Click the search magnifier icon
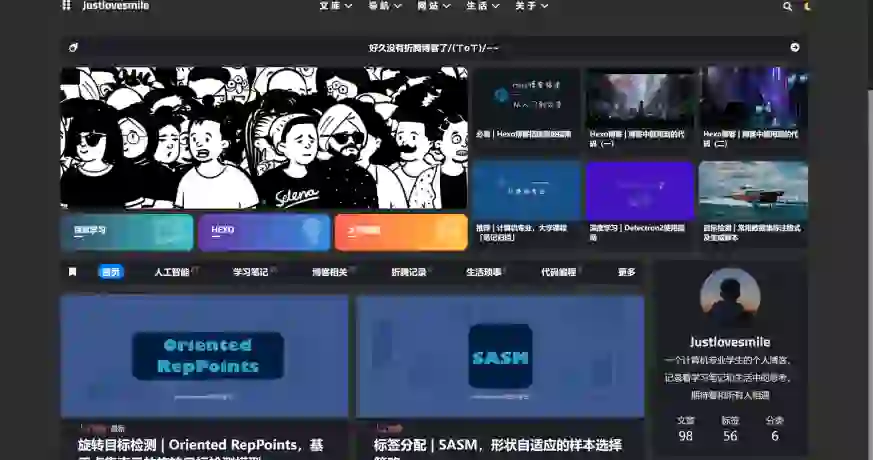The height and width of the screenshot is (460, 873). 787,6
